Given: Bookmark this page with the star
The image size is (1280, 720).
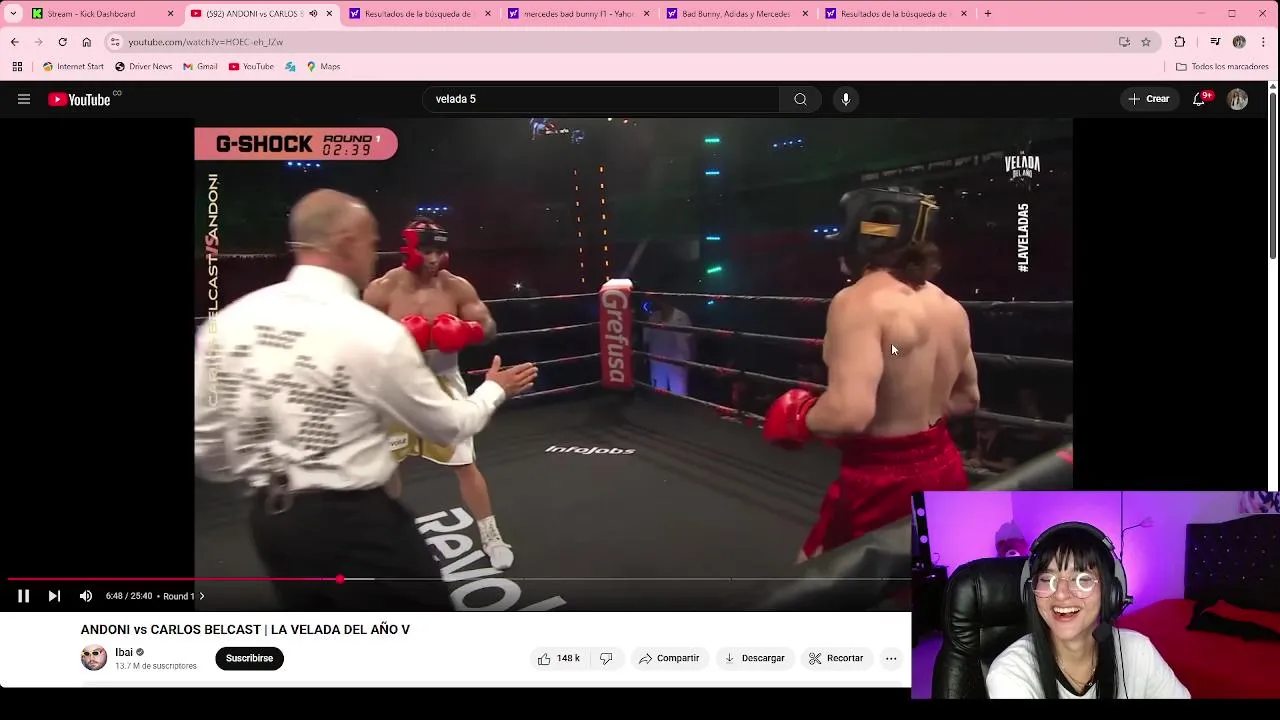Looking at the screenshot, I should click(x=1146, y=42).
